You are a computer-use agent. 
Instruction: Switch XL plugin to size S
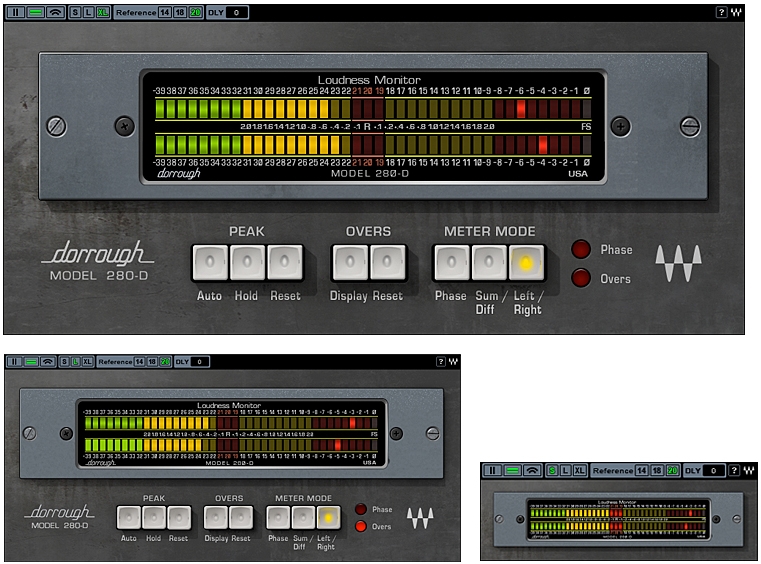coord(75,12)
